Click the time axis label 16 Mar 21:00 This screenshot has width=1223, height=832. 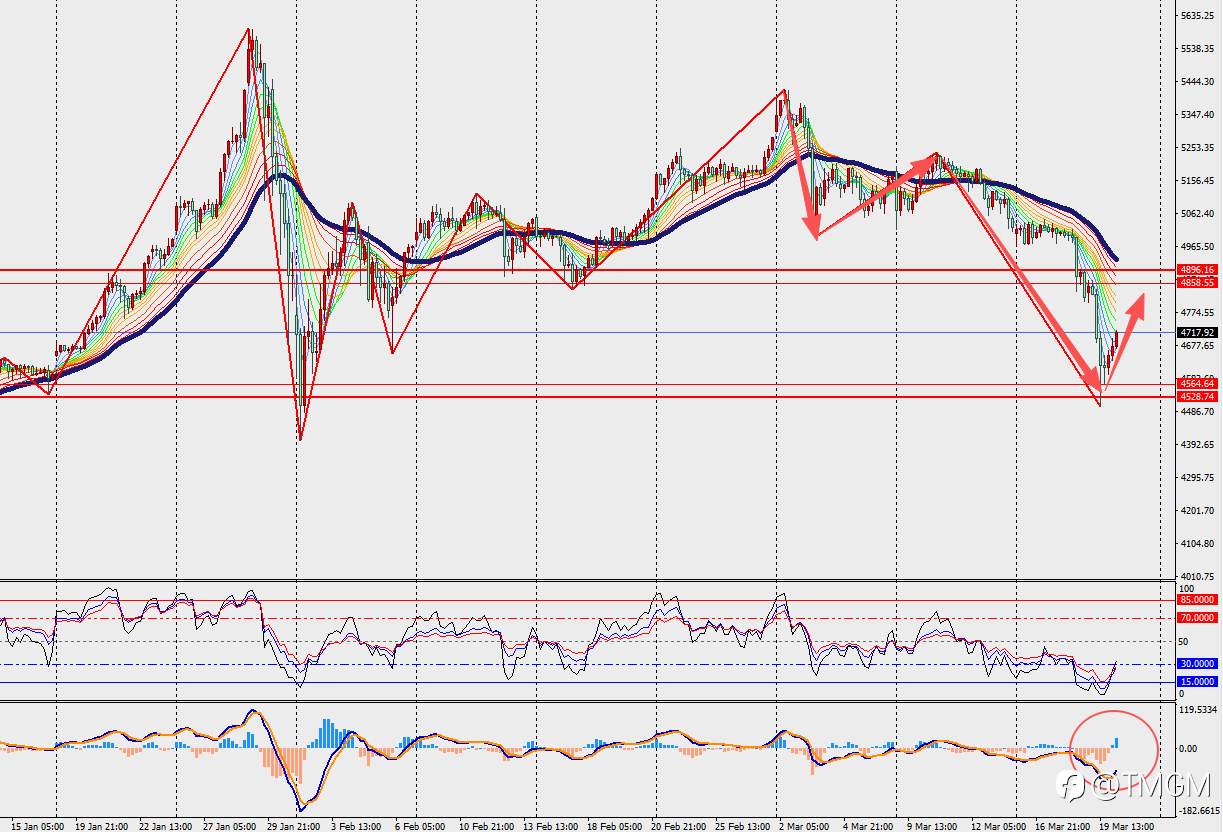[x=1061, y=826]
